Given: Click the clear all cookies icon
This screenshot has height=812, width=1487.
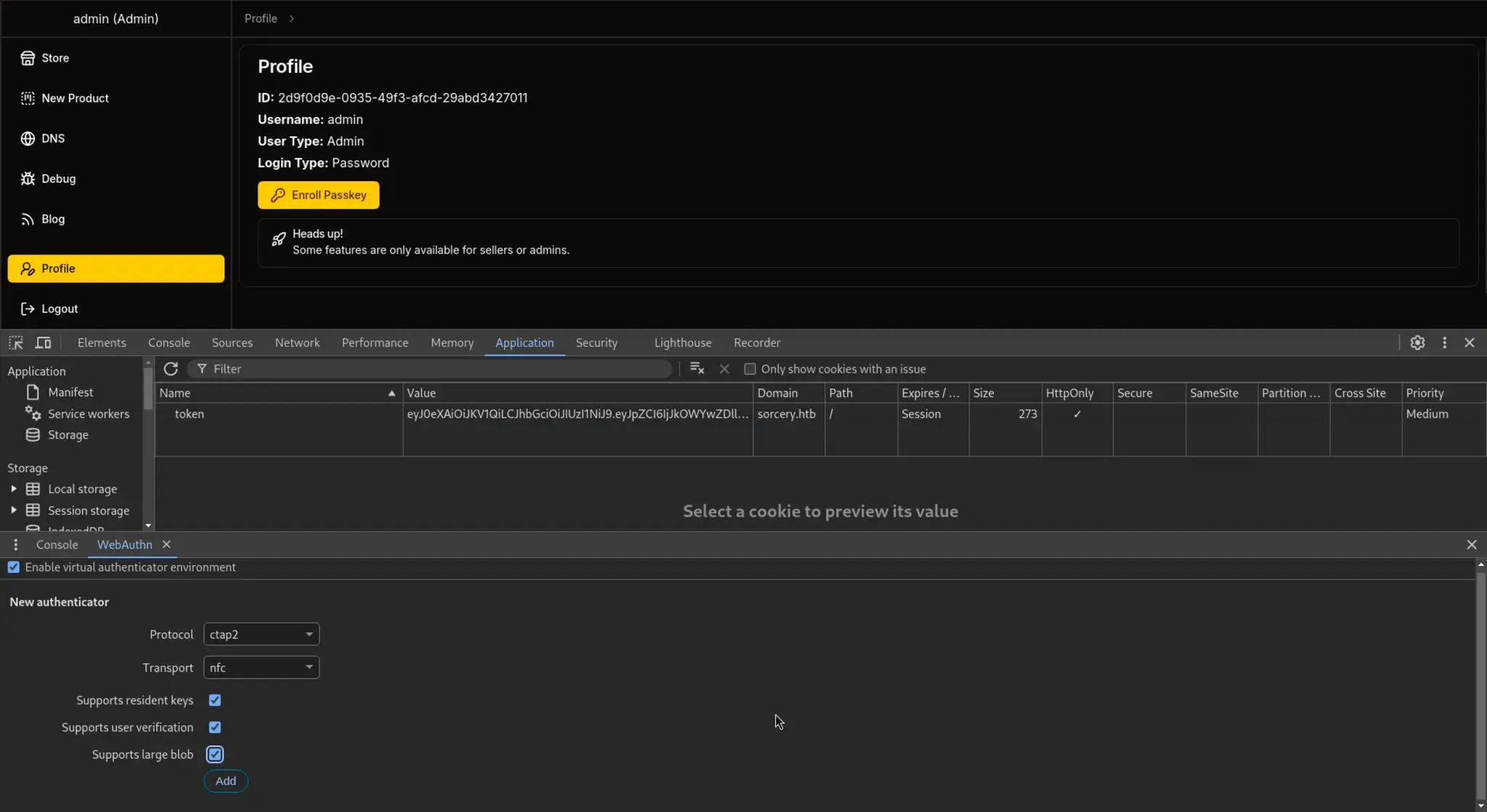Looking at the screenshot, I should [x=696, y=369].
